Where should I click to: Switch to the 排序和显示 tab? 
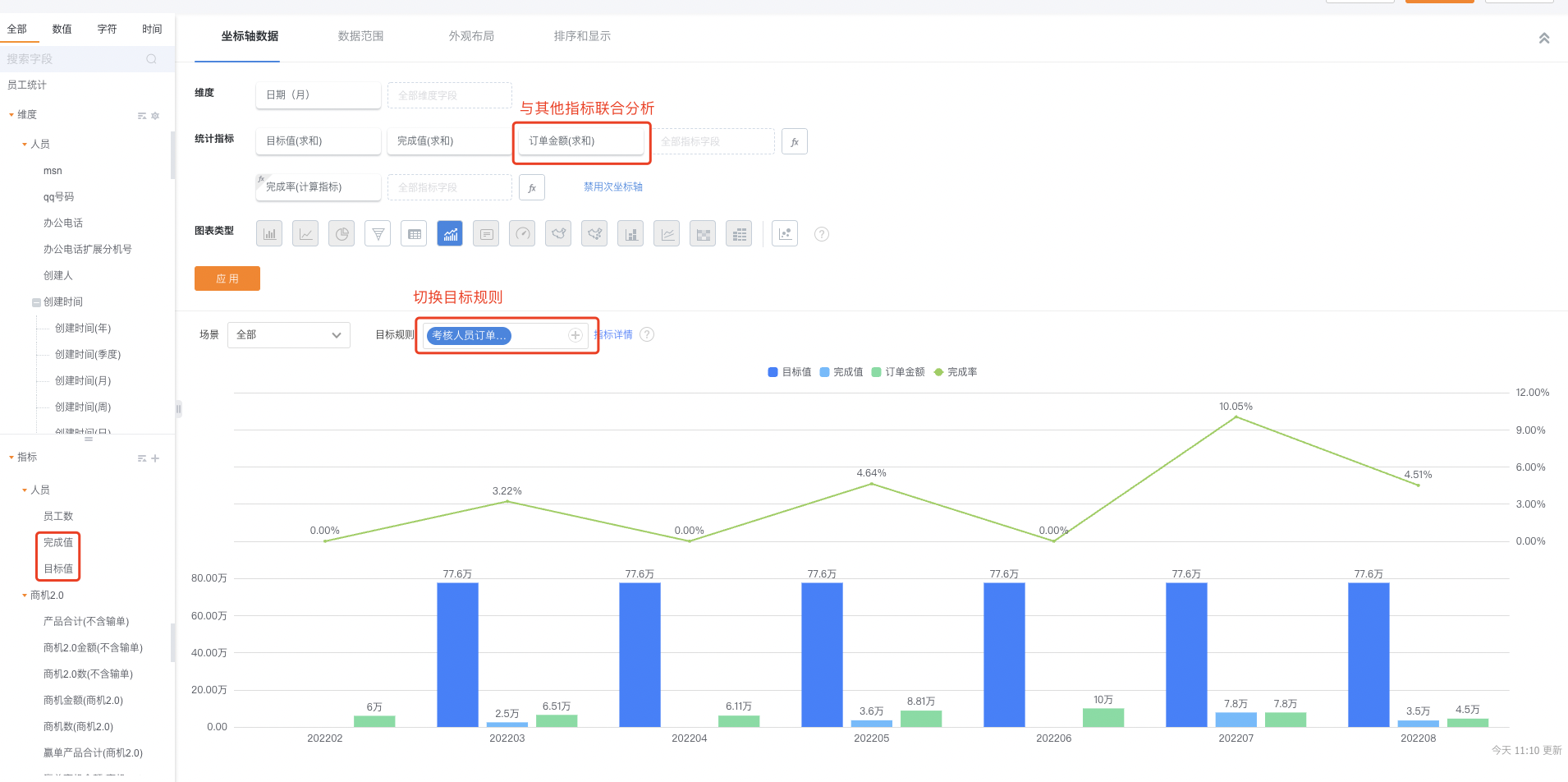[x=582, y=36]
